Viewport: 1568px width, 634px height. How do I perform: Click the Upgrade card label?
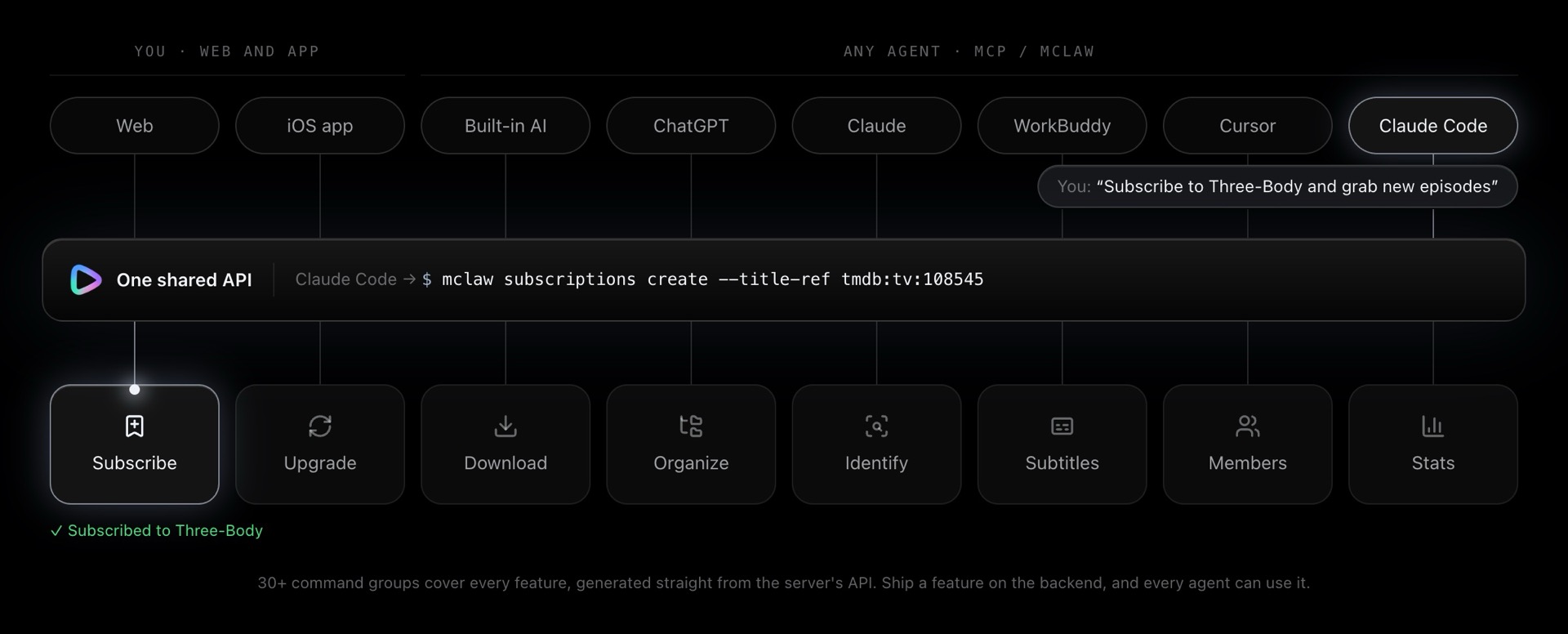coord(320,463)
